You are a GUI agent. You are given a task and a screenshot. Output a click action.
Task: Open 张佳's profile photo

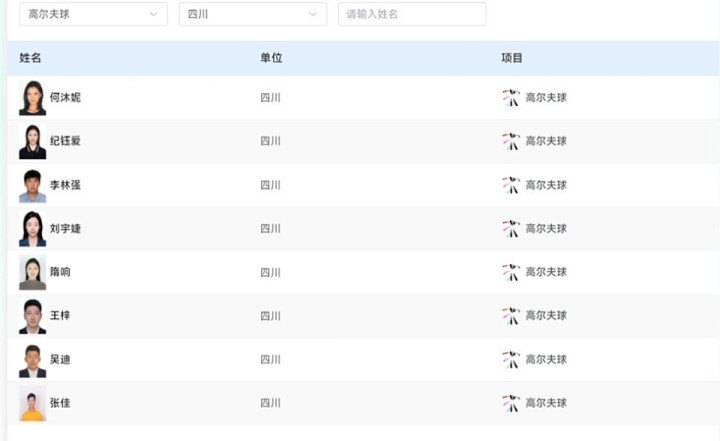32,403
